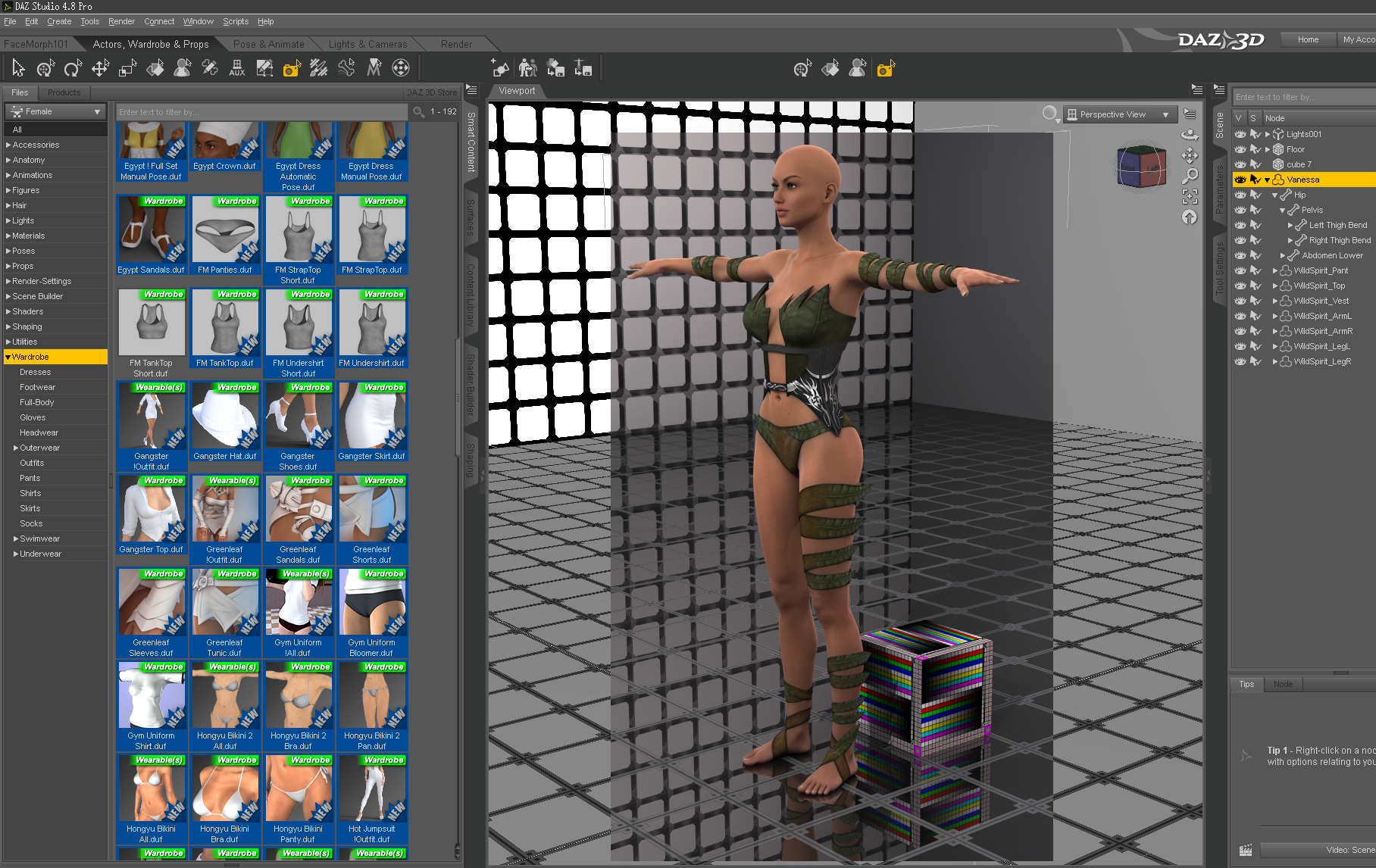The height and width of the screenshot is (868, 1376).
Task: Toggle the AUX viewport tool
Action: [x=236, y=69]
